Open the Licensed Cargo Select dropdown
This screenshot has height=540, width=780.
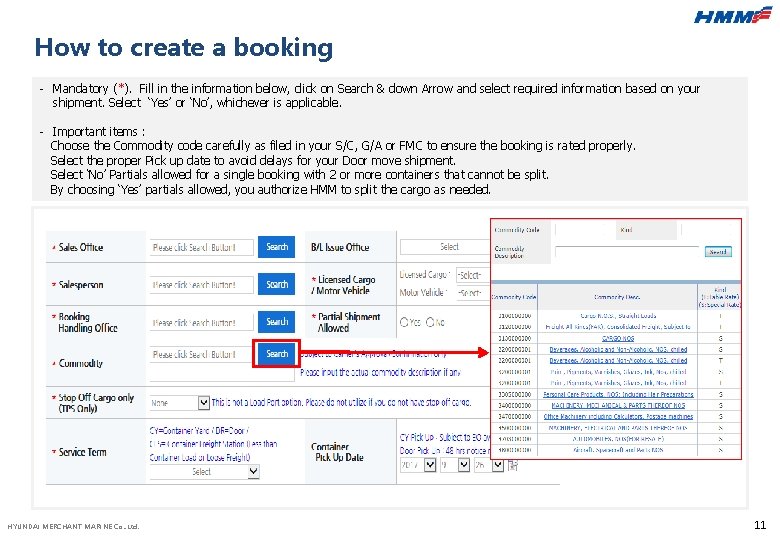473,275
